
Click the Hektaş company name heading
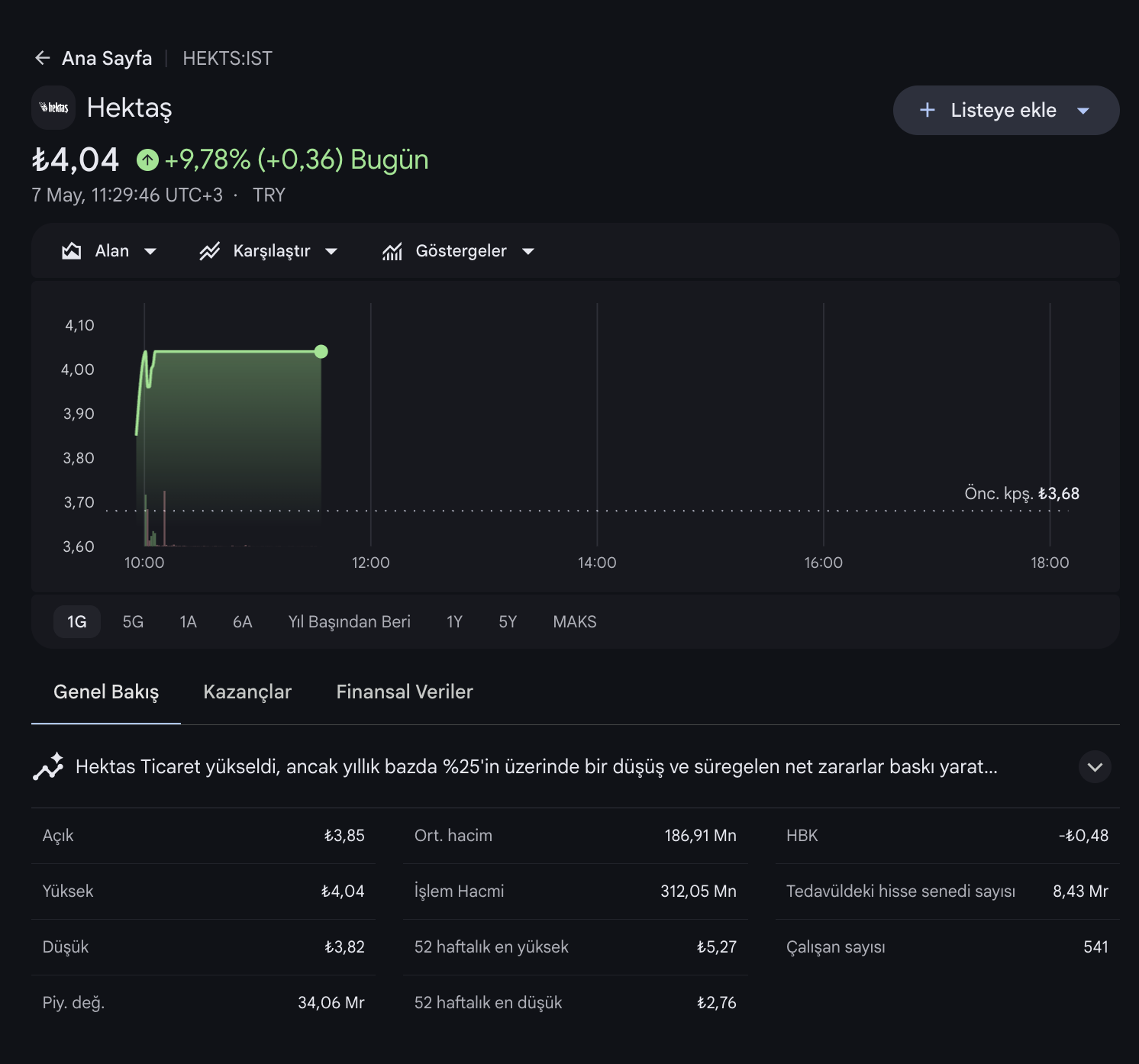[x=130, y=108]
